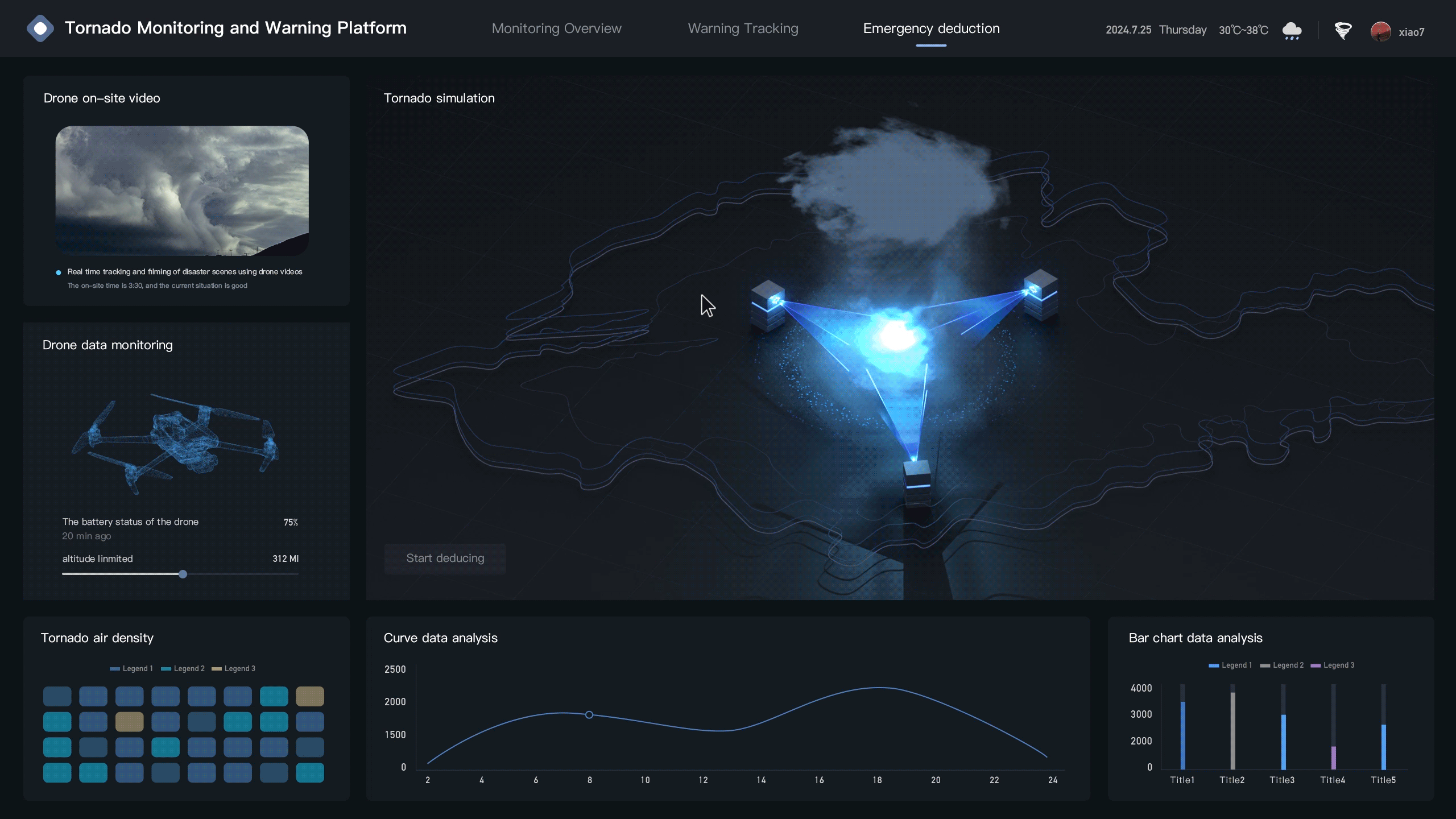The height and width of the screenshot is (819, 1456).
Task: Click the rainy cloud weather icon
Action: coord(1292,30)
